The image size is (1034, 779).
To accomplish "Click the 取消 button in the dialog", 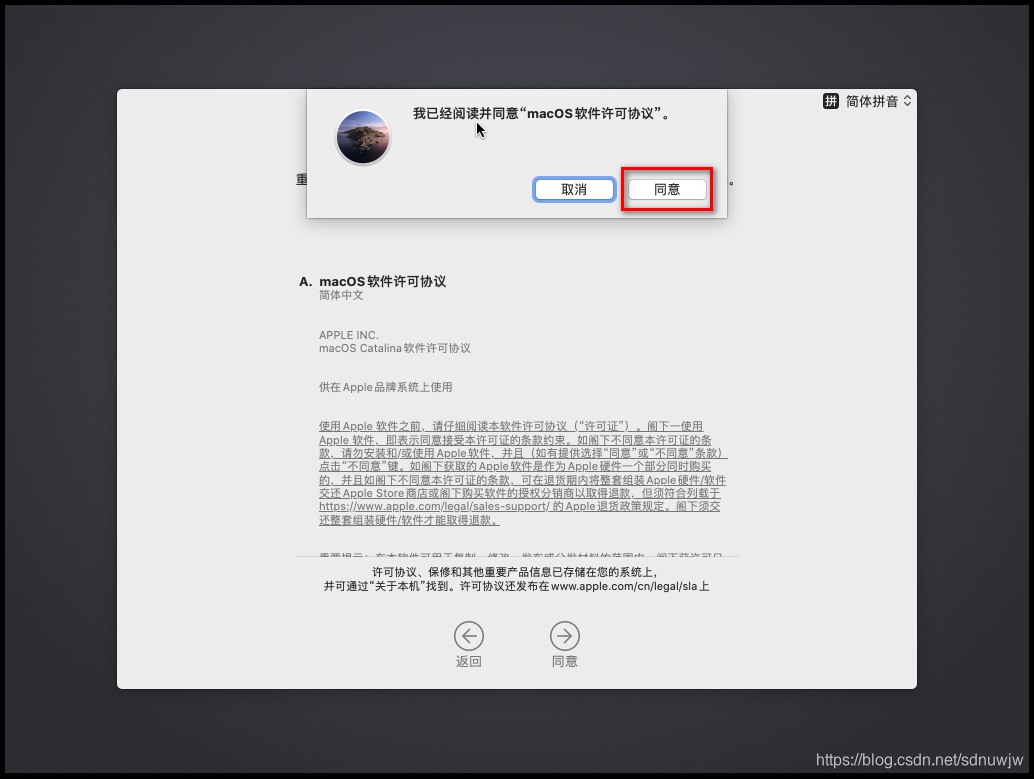I will [574, 189].
